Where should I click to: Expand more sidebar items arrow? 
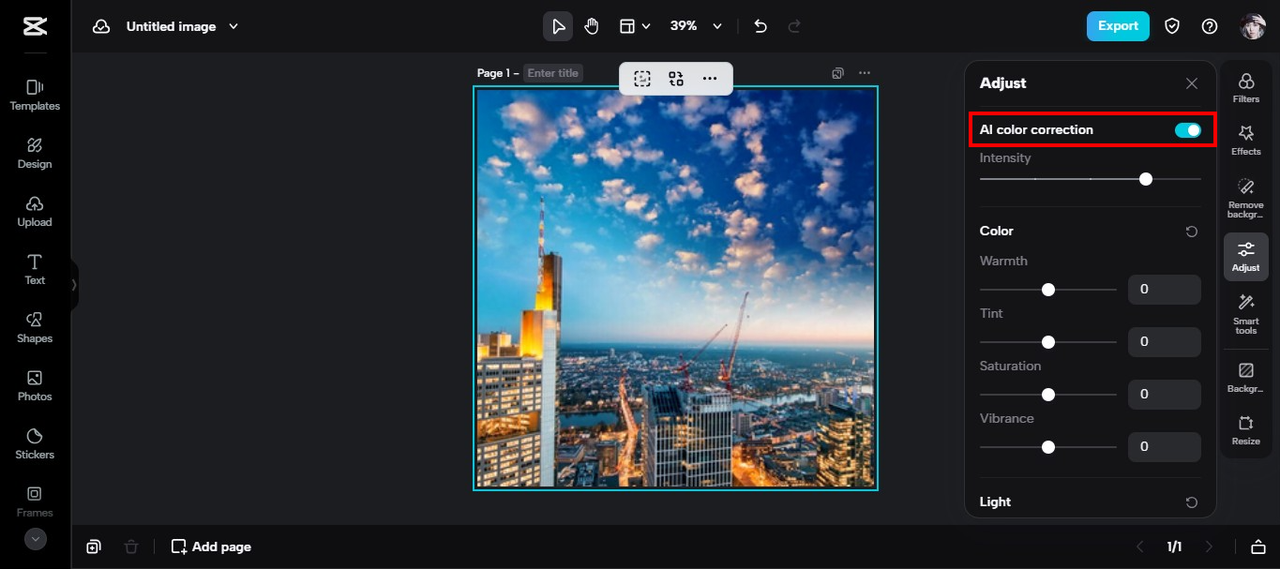pos(35,539)
